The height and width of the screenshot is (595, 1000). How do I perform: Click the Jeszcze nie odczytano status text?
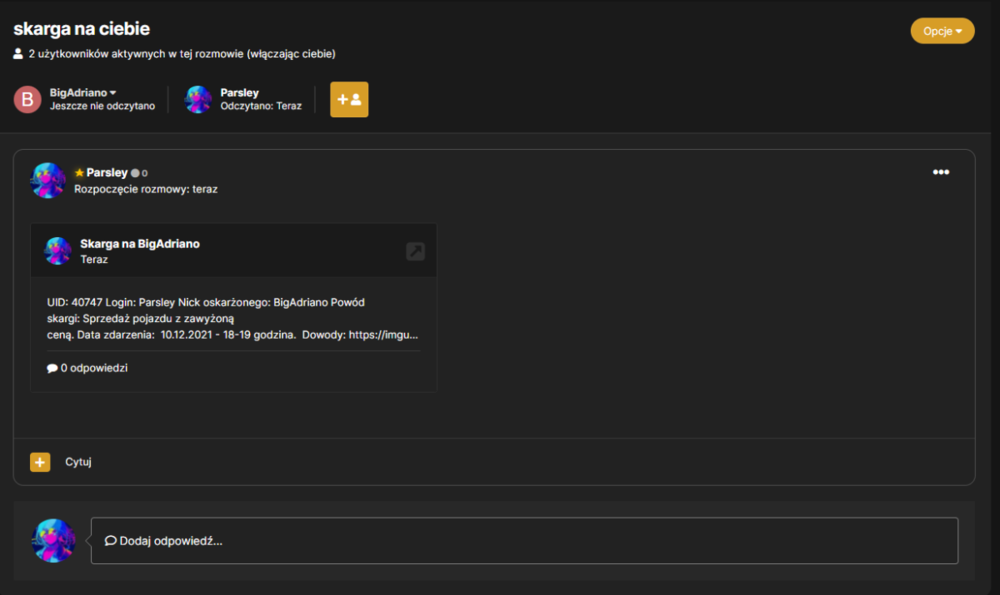click(x=102, y=106)
